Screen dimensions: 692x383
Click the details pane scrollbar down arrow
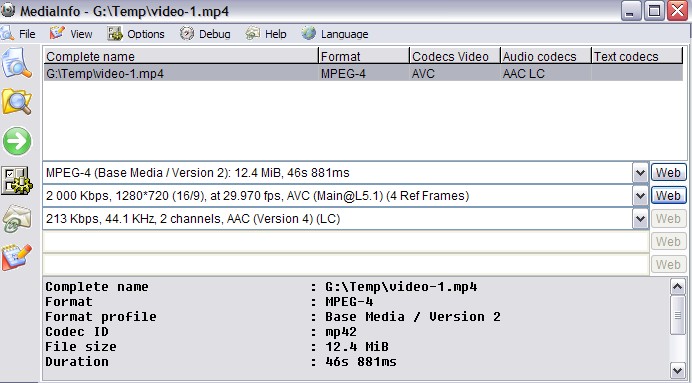coord(677,370)
